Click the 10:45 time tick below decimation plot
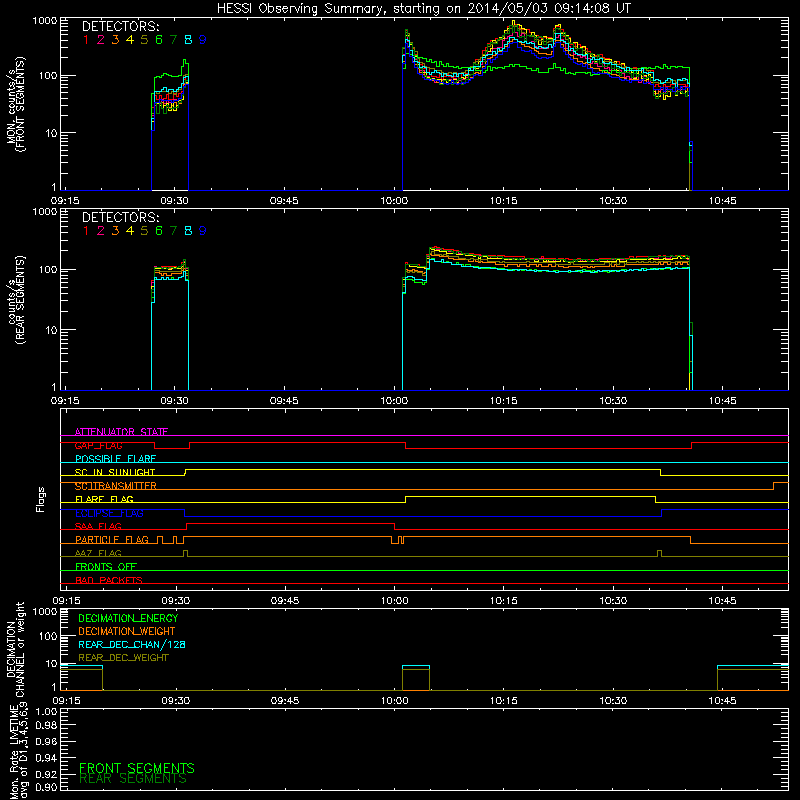This screenshot has height=800, width=800. (x=722, y=701)
